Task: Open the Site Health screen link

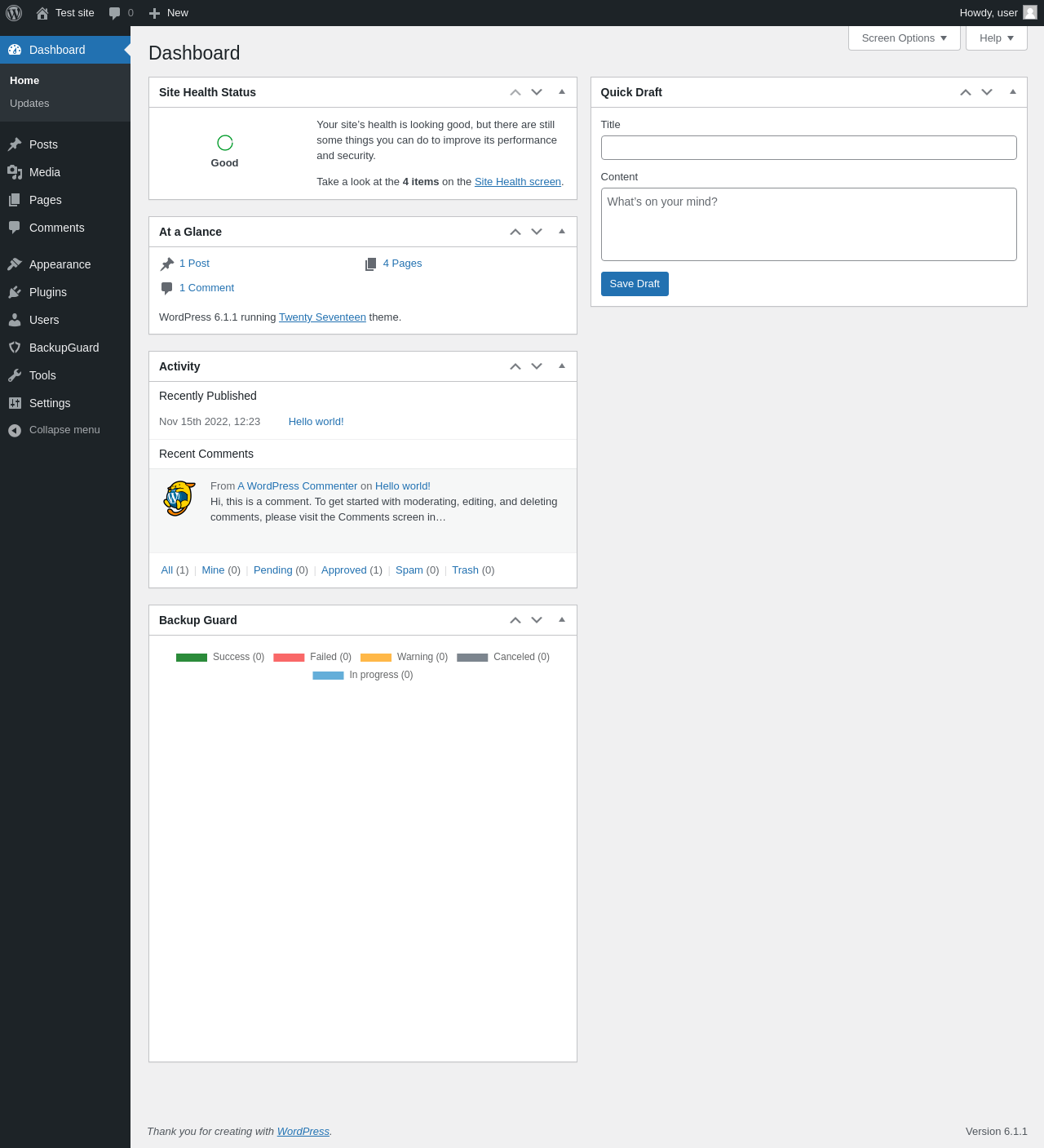Action: click(518, 182)
